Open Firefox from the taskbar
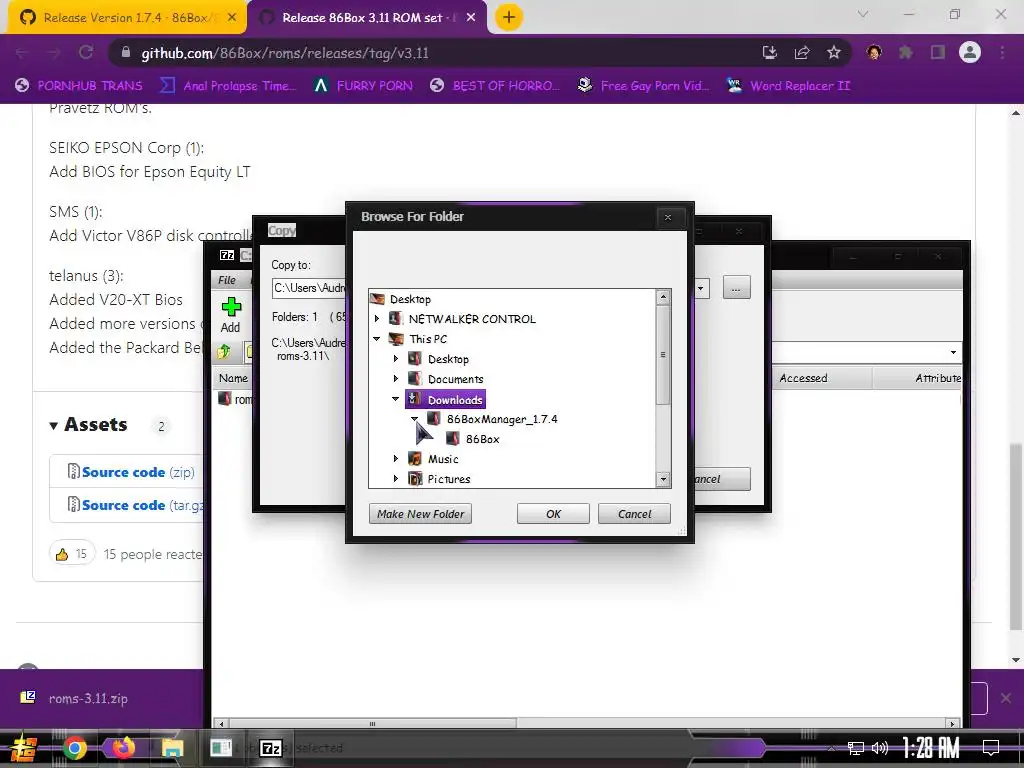The image size is (1024, 768). tap(123, 748)
